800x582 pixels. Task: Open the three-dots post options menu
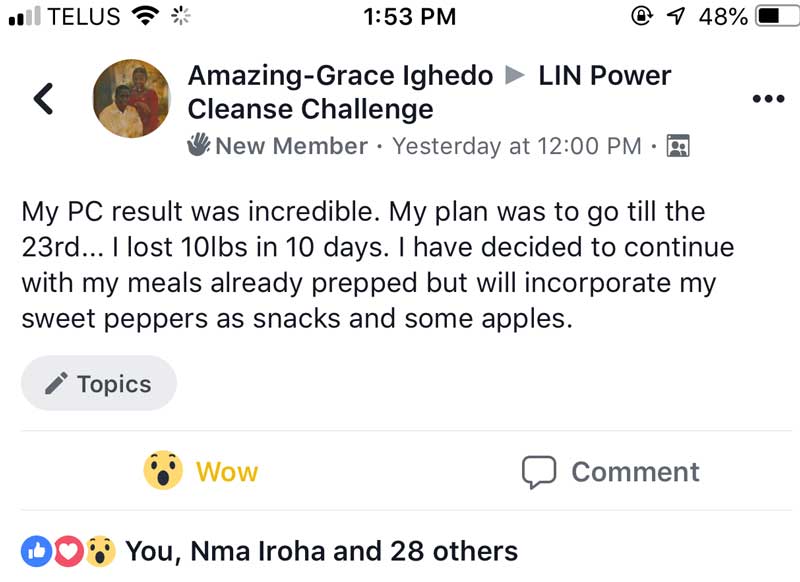[x=768, y=98]
